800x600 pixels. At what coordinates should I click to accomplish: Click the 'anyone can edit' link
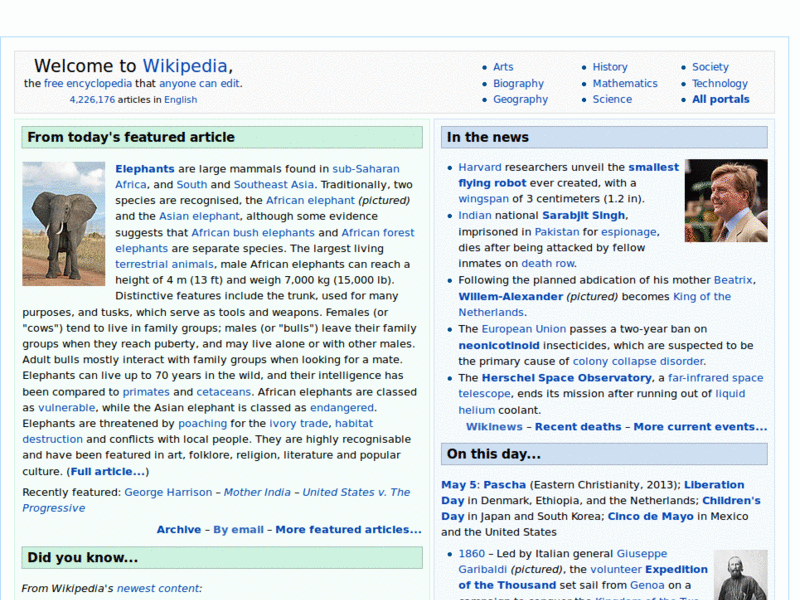click(x=199, y=83)
